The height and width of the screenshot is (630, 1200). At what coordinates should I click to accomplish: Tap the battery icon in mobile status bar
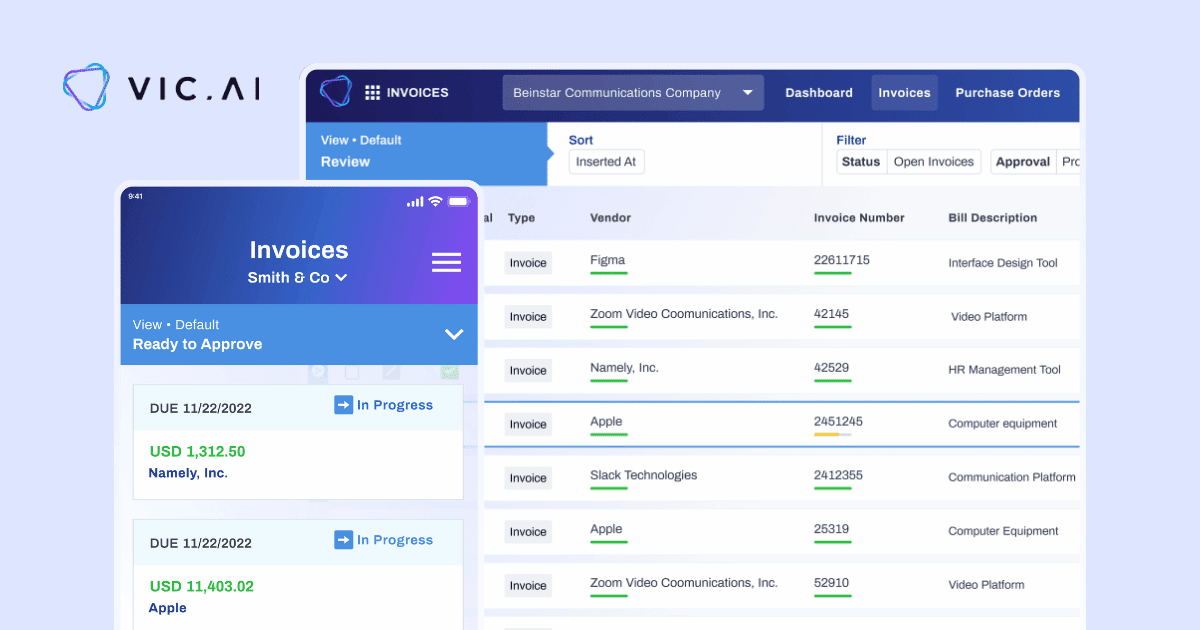coord(458,201)
